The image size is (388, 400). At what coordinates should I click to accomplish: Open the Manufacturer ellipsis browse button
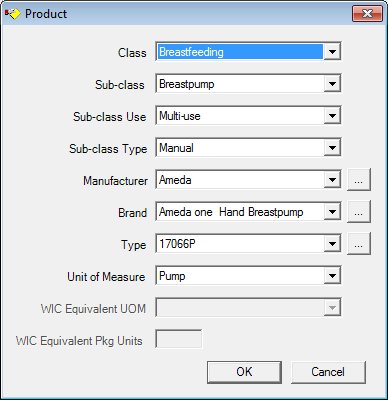pos(359,180)
